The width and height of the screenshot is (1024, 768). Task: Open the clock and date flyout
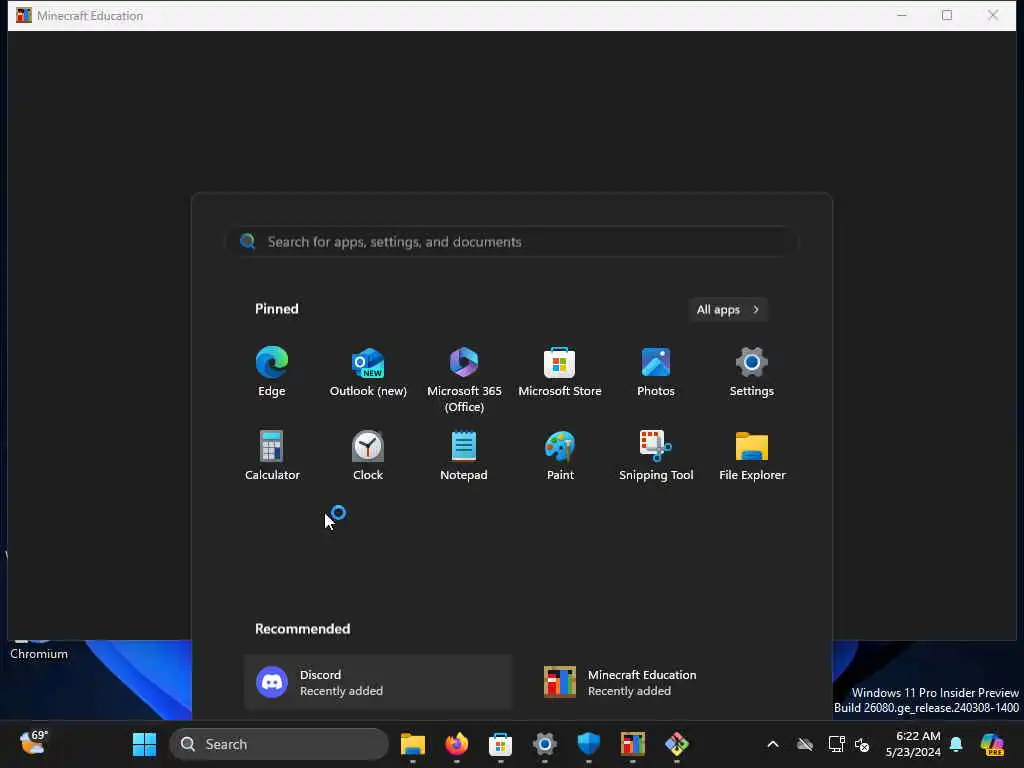[912, 744]
